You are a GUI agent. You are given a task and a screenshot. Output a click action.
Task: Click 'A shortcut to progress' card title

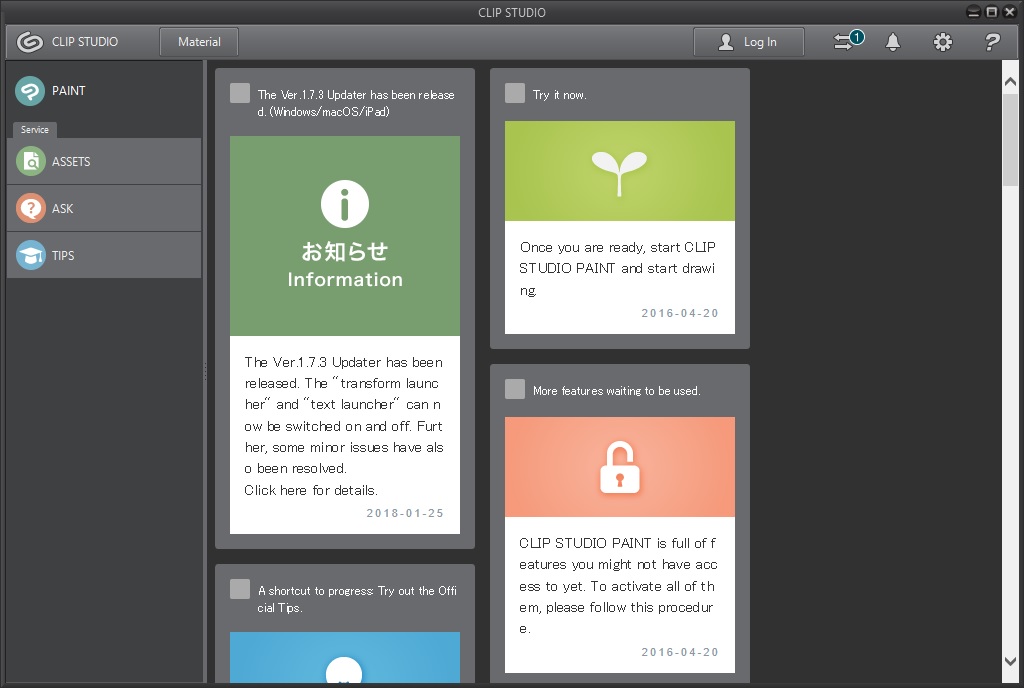click(357, 599)
